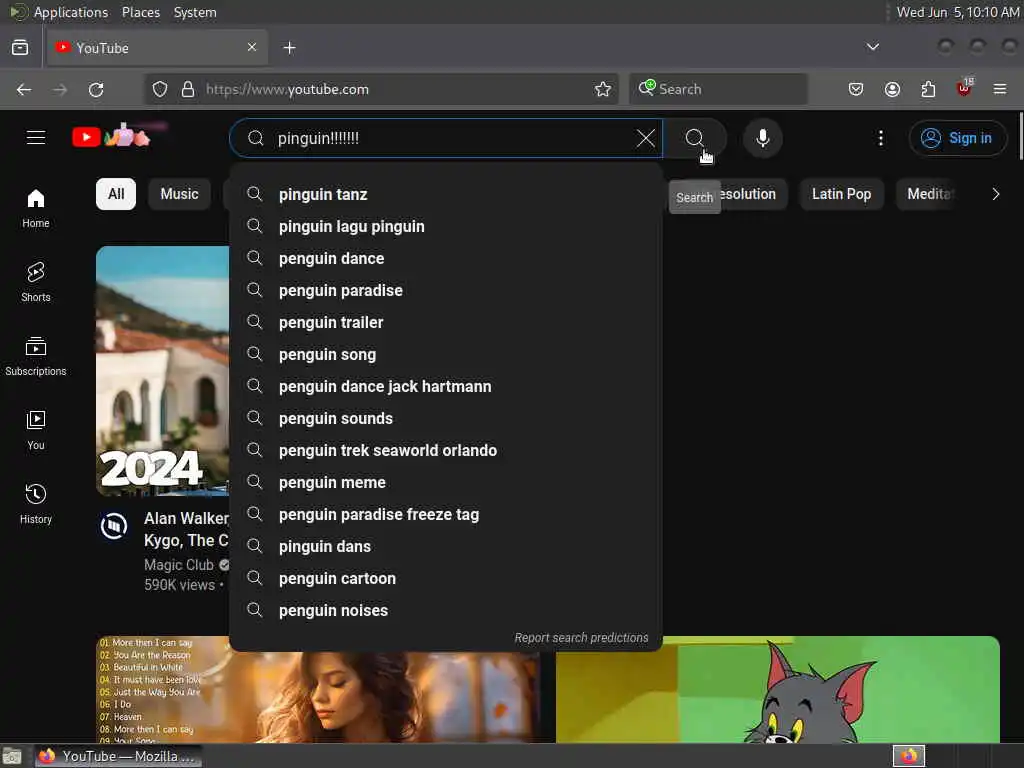Clear the search box with X
The image size is (1024, 768).
tap(645, 138)
